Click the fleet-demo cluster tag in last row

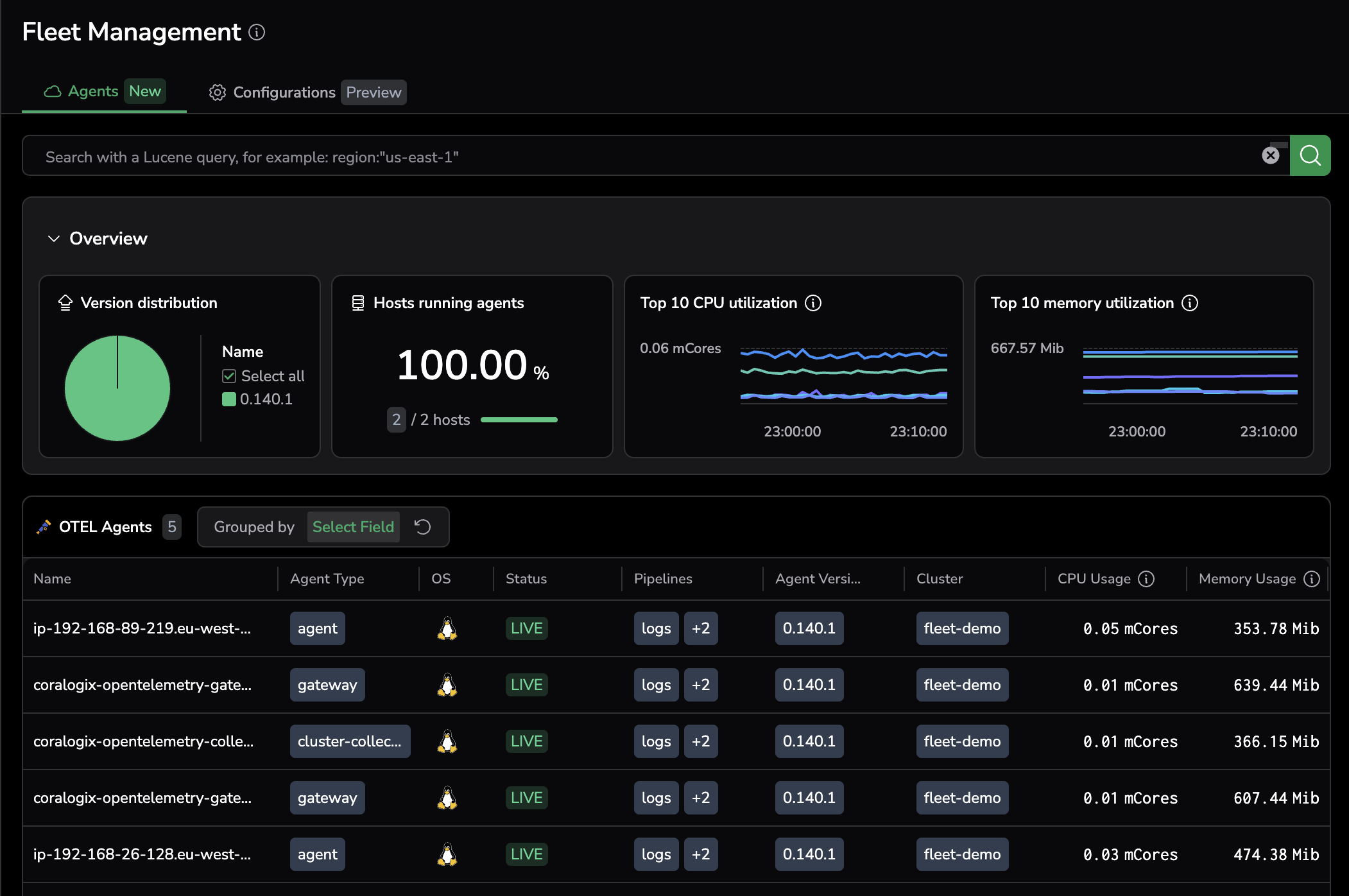961,854
